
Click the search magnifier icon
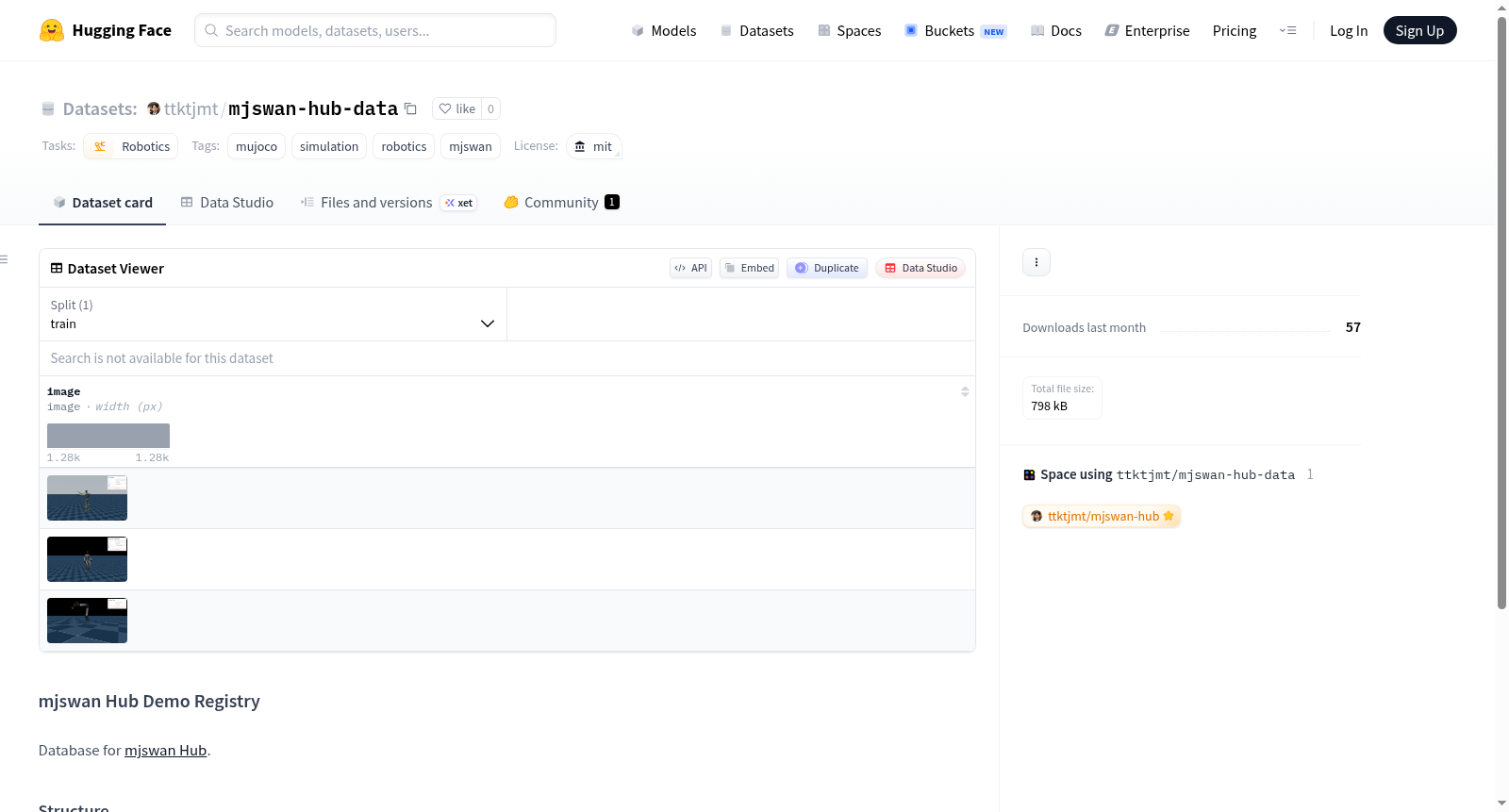pyautogui.click(x=211, y=30)
